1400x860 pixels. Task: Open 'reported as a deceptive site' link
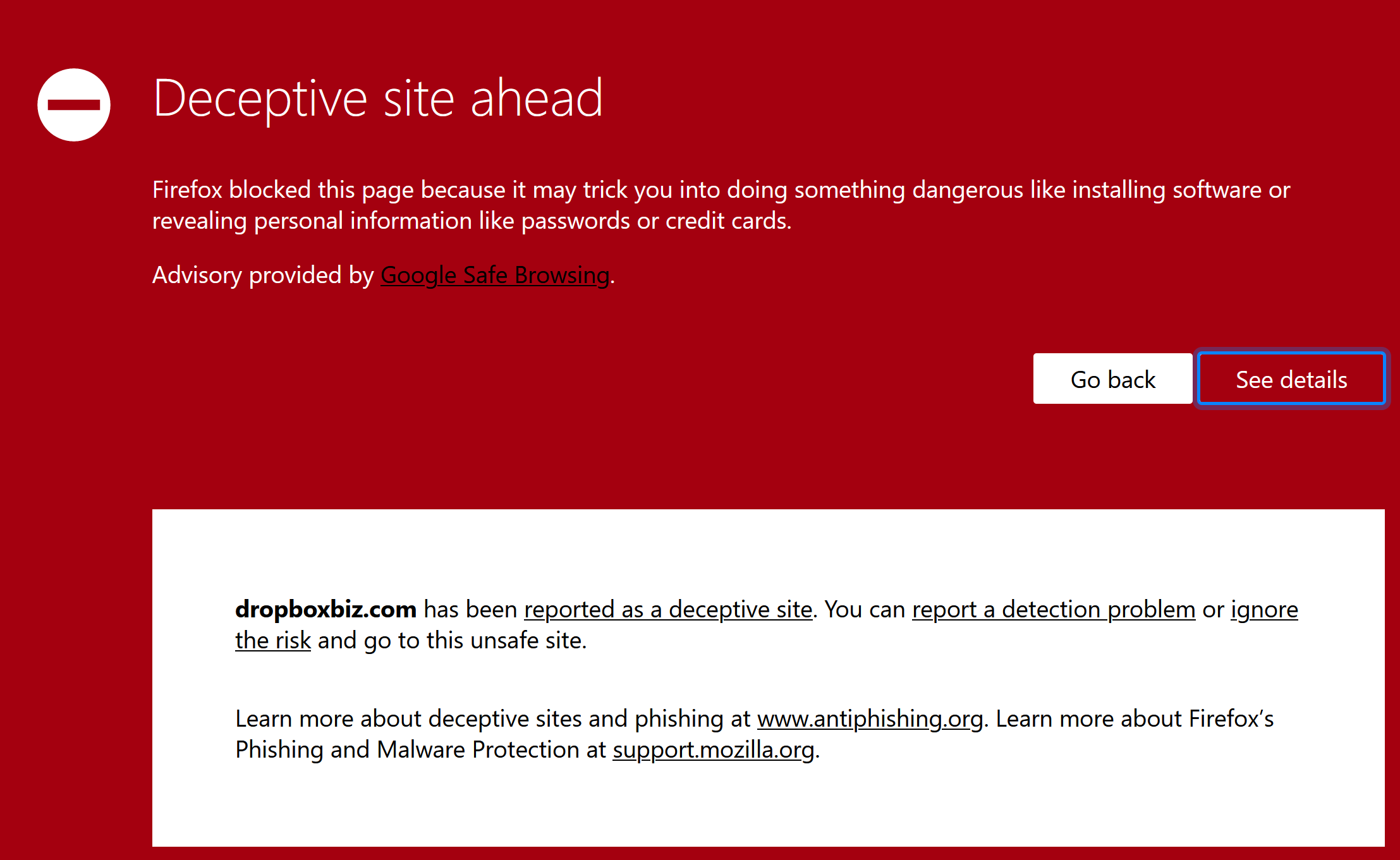[x=668, y=610]
